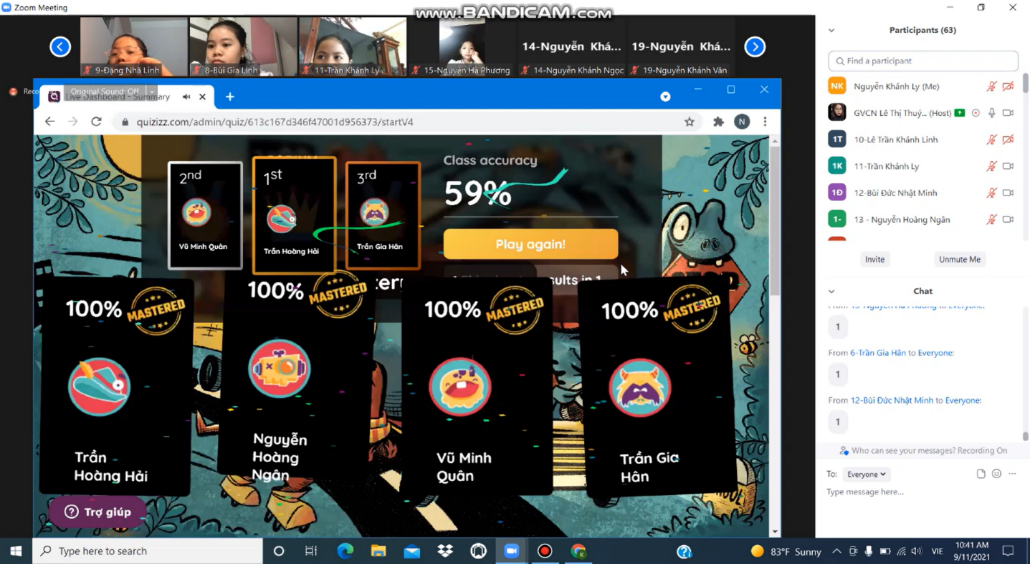Click the chat file attachment icon
The height and width of the screenshot is (564, 1030).
(981, 473)
